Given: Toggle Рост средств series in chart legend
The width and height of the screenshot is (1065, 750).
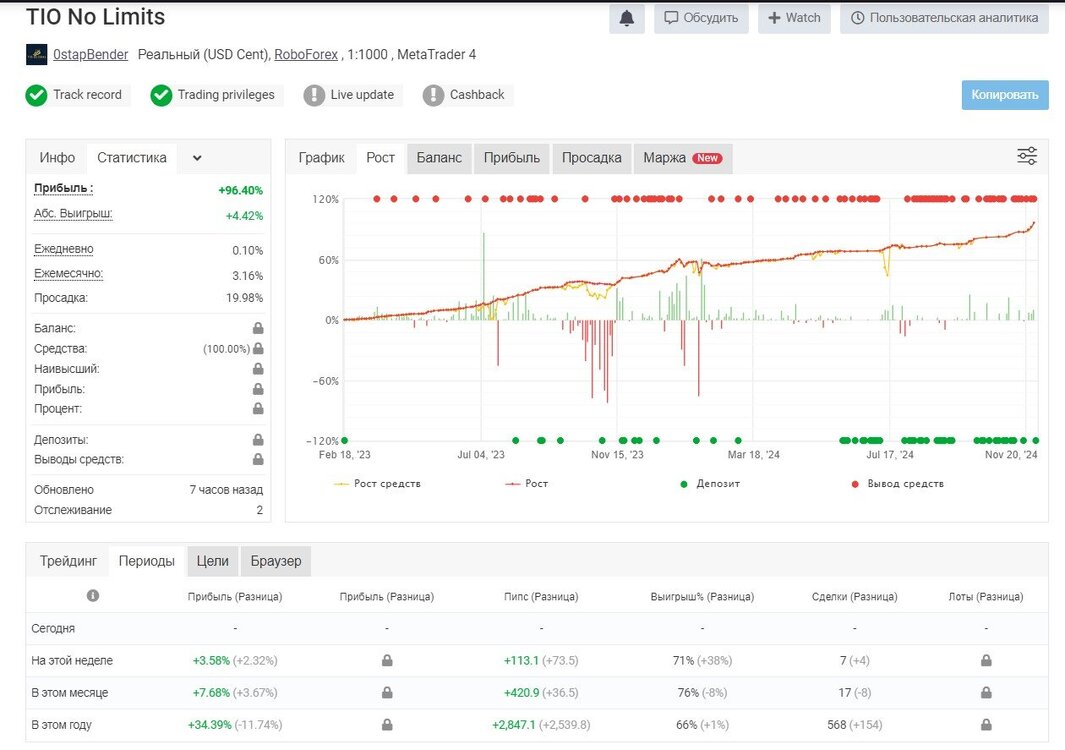Looking at the screenshot, I should 377,484.
